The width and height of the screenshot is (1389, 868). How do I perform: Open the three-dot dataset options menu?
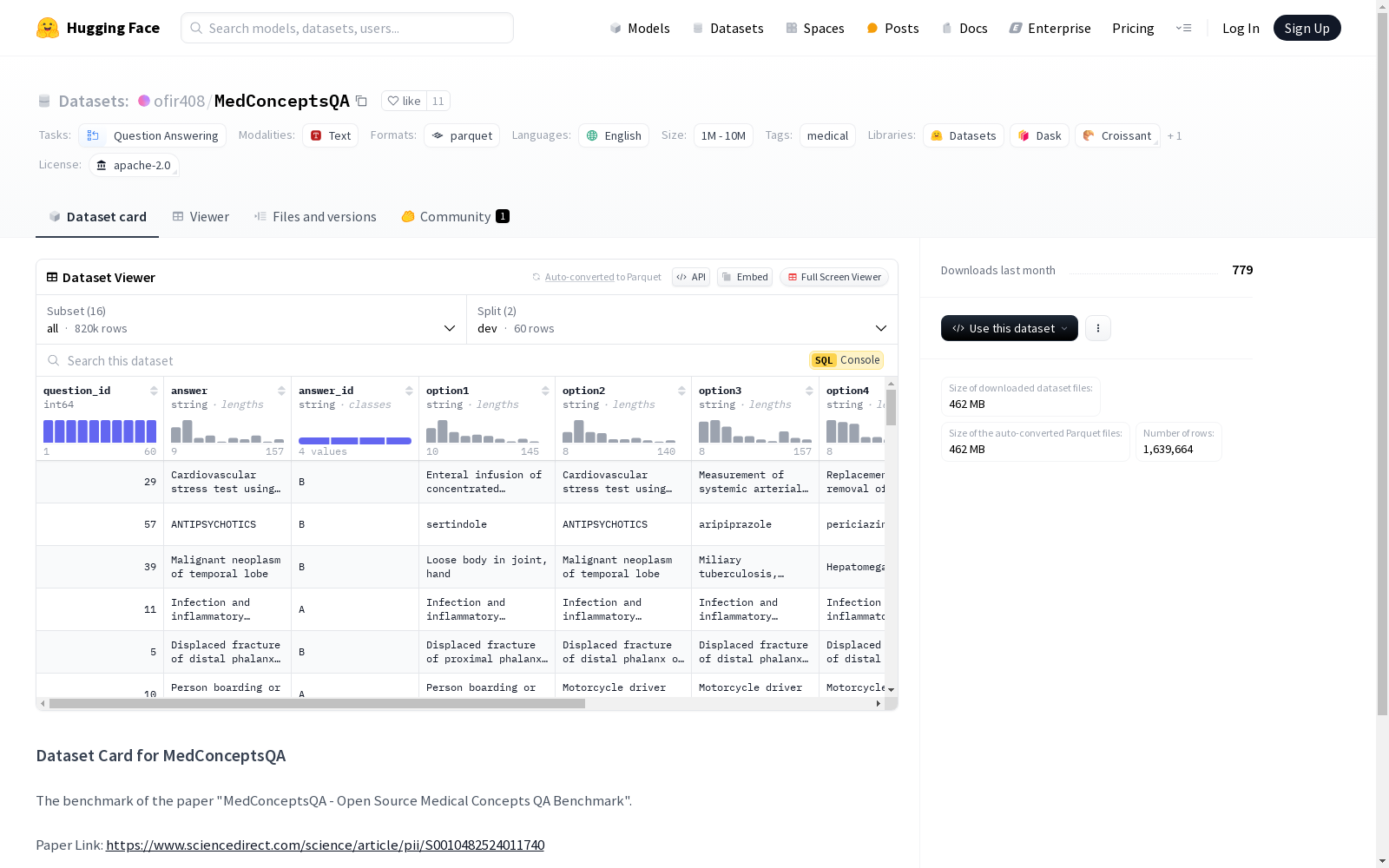1097,328
